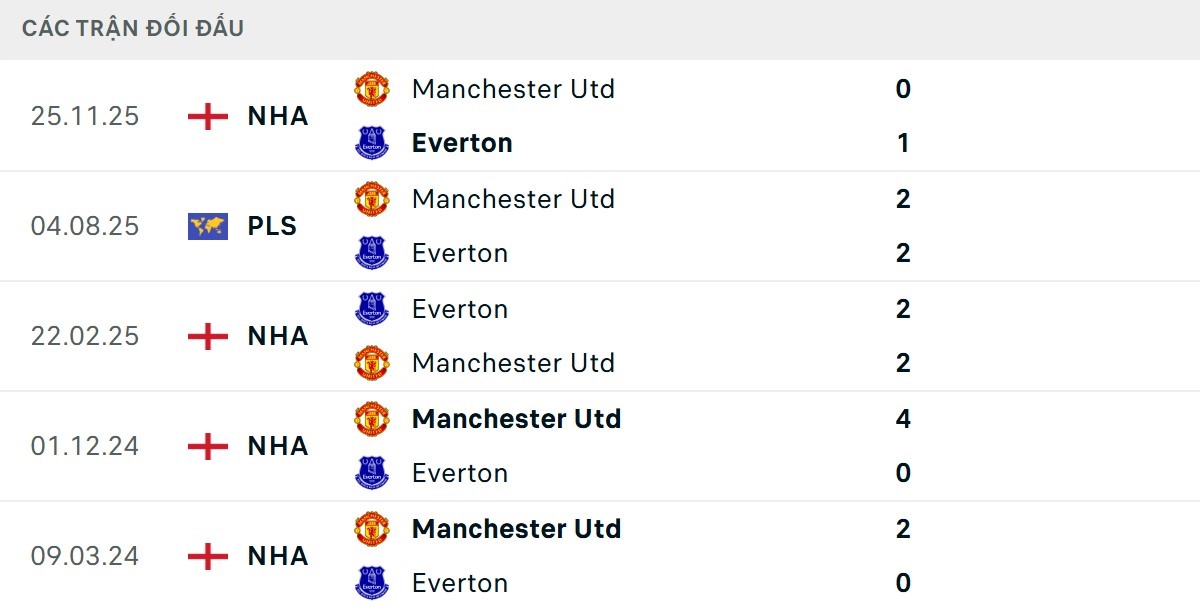Click the Manchester Utd crest in the 25.11.25 match
The image size is (1200, 607).
coord(372,87)
